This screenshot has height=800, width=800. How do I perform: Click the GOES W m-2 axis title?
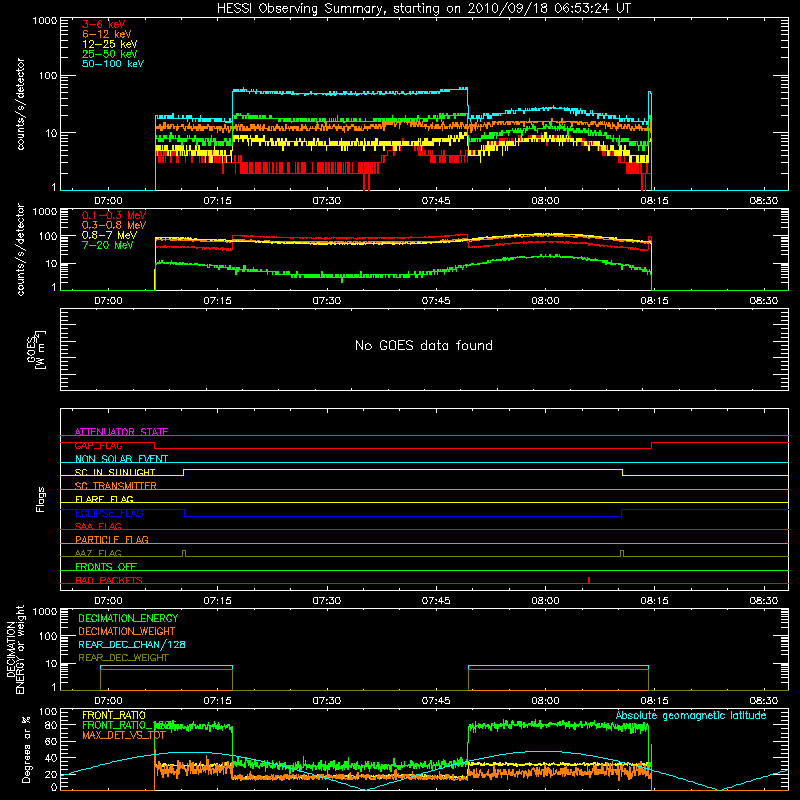[35, 349]
